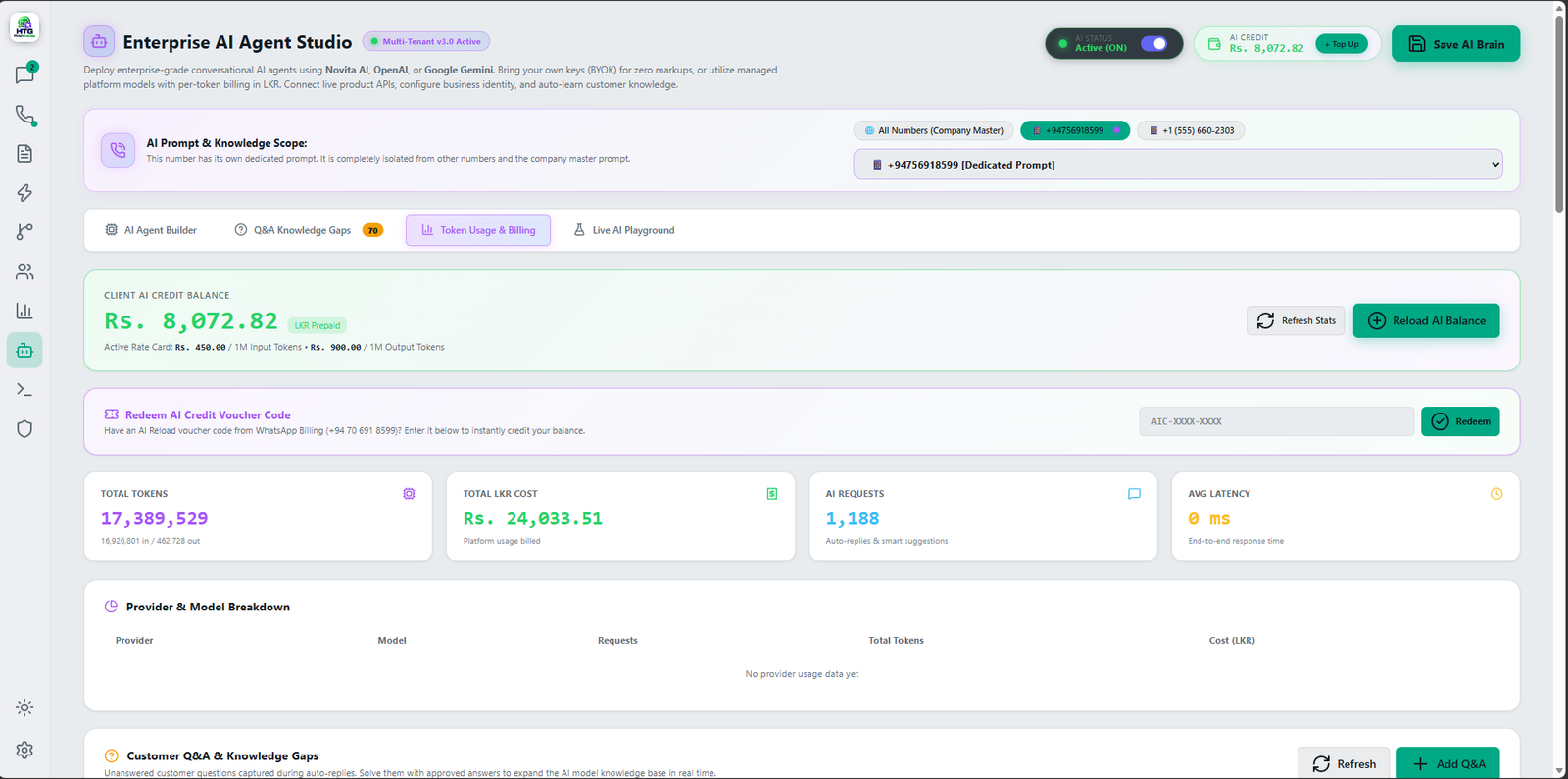Screen dimensions: 1568x779
Task: Click the 1,188 AI requests value
Action: [x=853, y=518]
